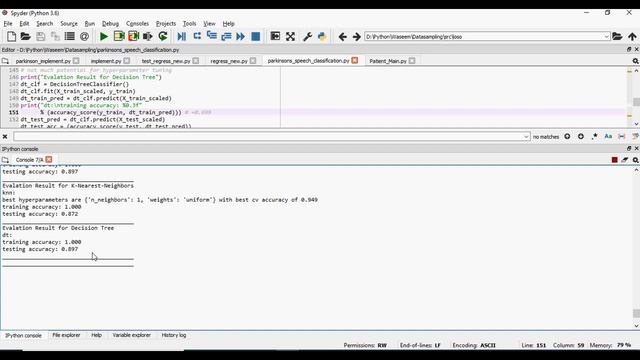Screen dimensions: 640x360
Task: Expand working directory path dropdown
Action: 606,37
